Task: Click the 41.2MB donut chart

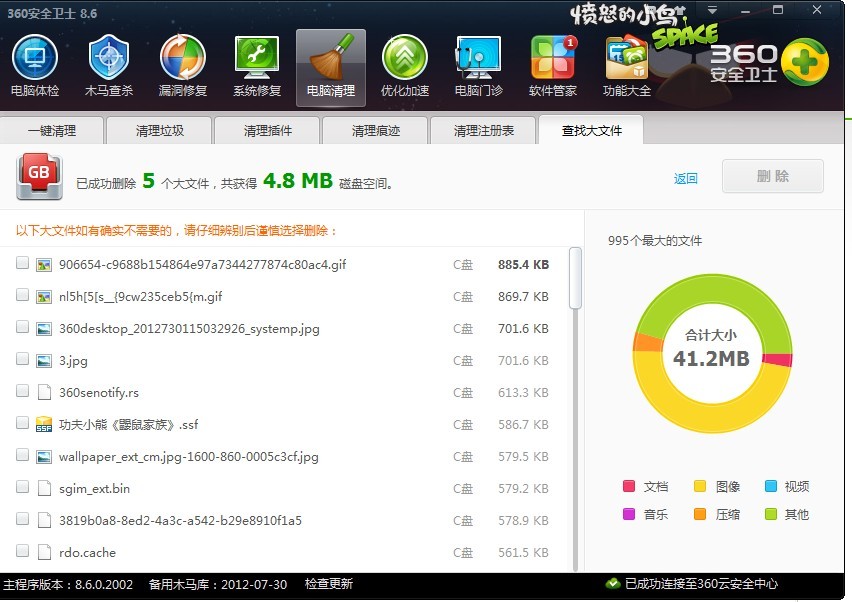Action: pyautogui.click(x=712, y=353)
